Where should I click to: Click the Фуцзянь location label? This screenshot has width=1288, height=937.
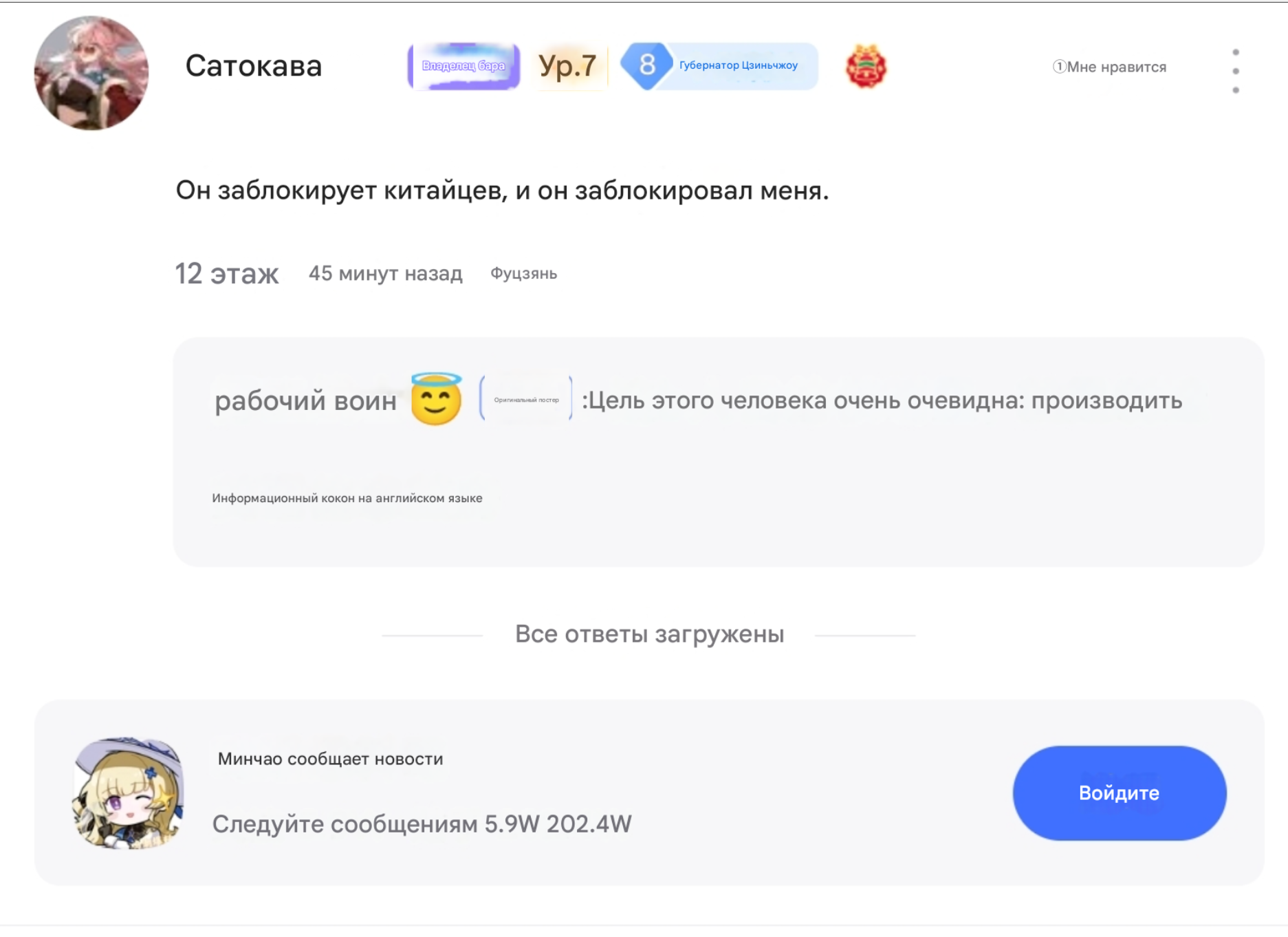[523, 274]
